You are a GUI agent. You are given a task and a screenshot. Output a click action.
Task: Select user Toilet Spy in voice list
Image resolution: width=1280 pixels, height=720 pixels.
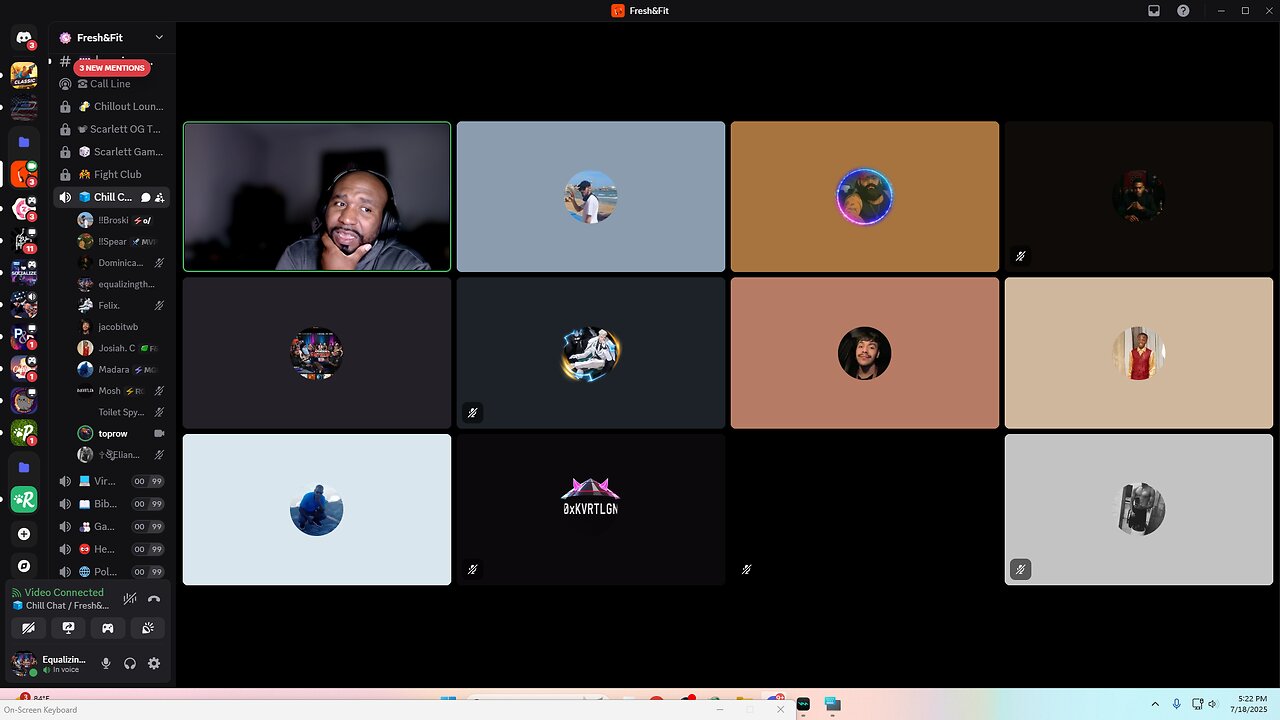point(121,412)
